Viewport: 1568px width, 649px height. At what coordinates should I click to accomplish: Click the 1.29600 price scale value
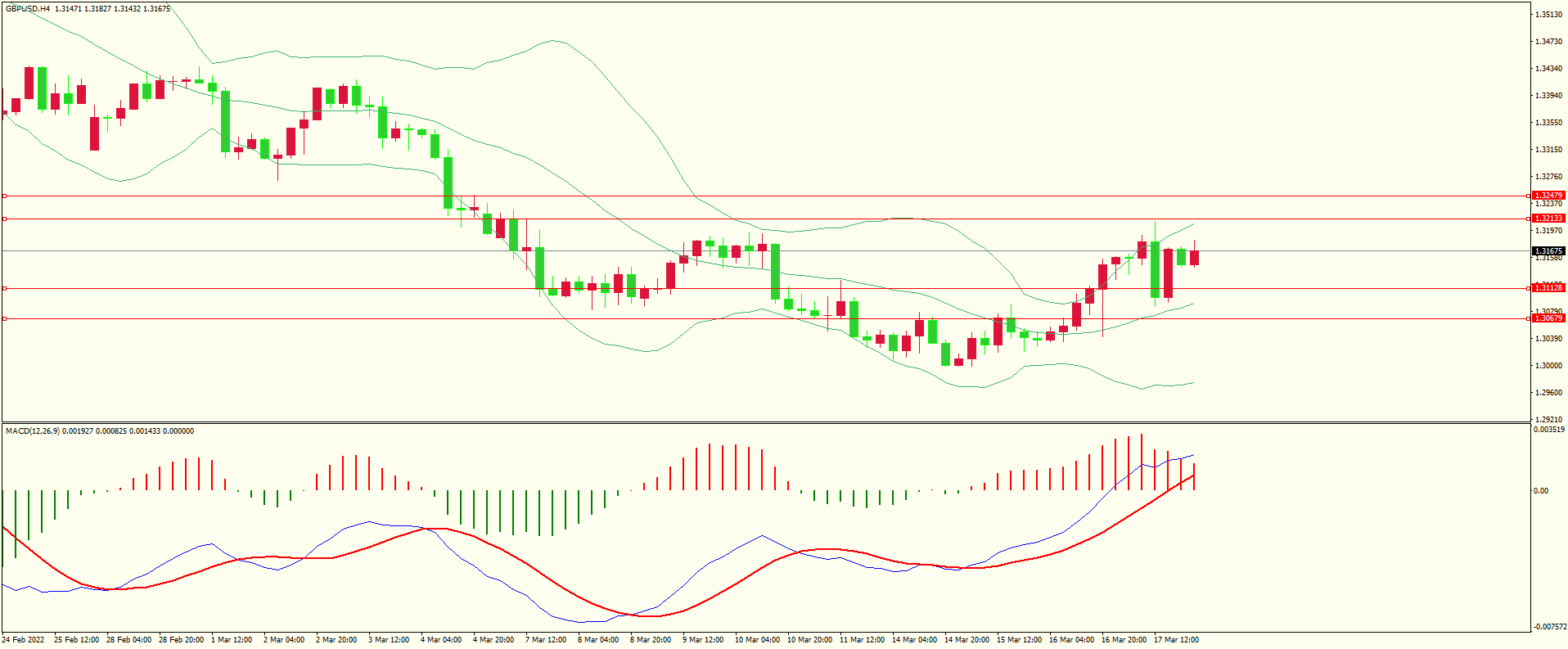click(x=1548, y=393)
